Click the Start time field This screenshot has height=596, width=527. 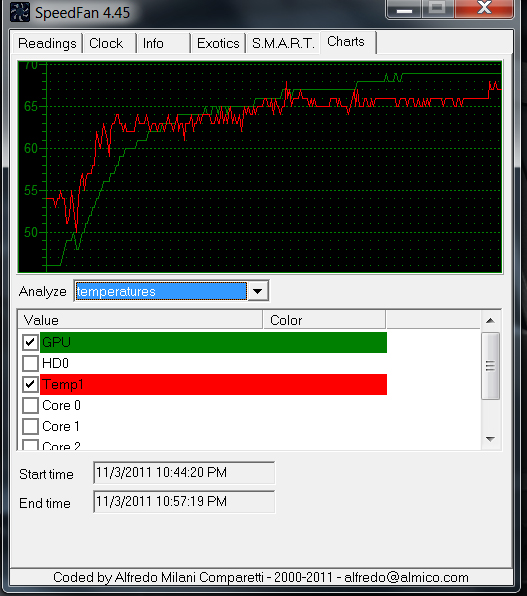(184, 472)
